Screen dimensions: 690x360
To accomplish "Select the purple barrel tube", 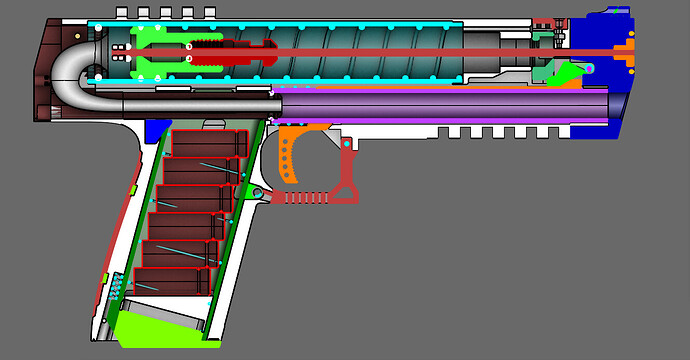I will pyautogui.click(x=440, y=105).
